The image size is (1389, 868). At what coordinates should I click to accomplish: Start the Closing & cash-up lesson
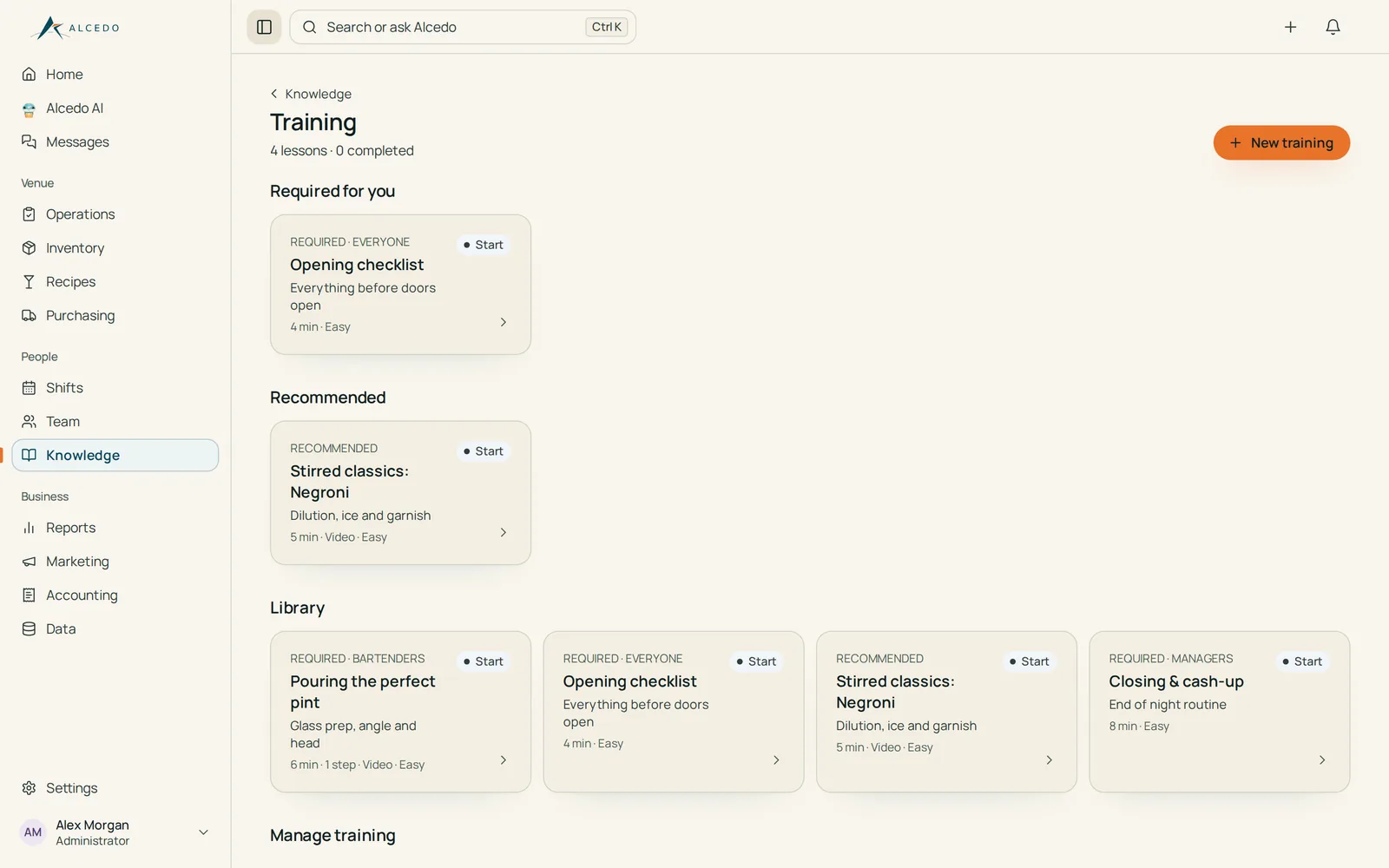coord(1302,661)
